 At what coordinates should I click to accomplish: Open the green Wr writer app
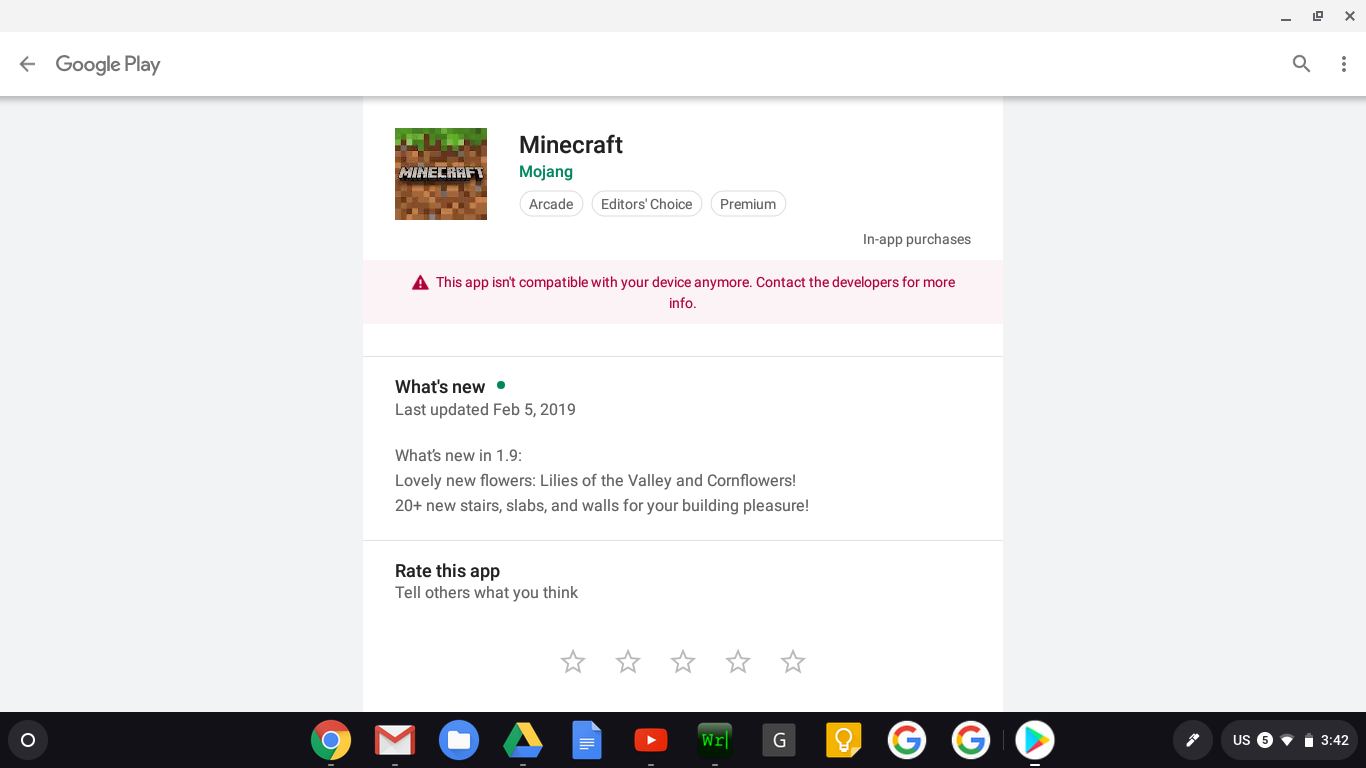click(715, 740)
